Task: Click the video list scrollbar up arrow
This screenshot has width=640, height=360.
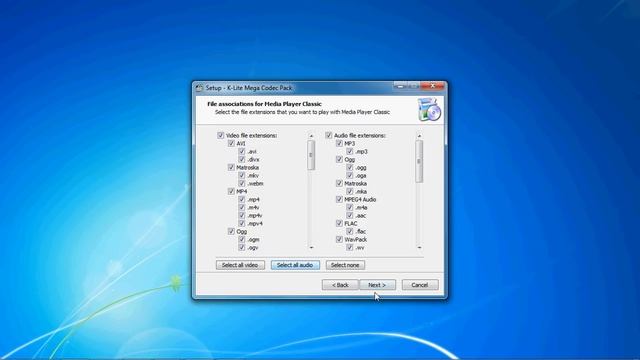Action: point(311,136)
